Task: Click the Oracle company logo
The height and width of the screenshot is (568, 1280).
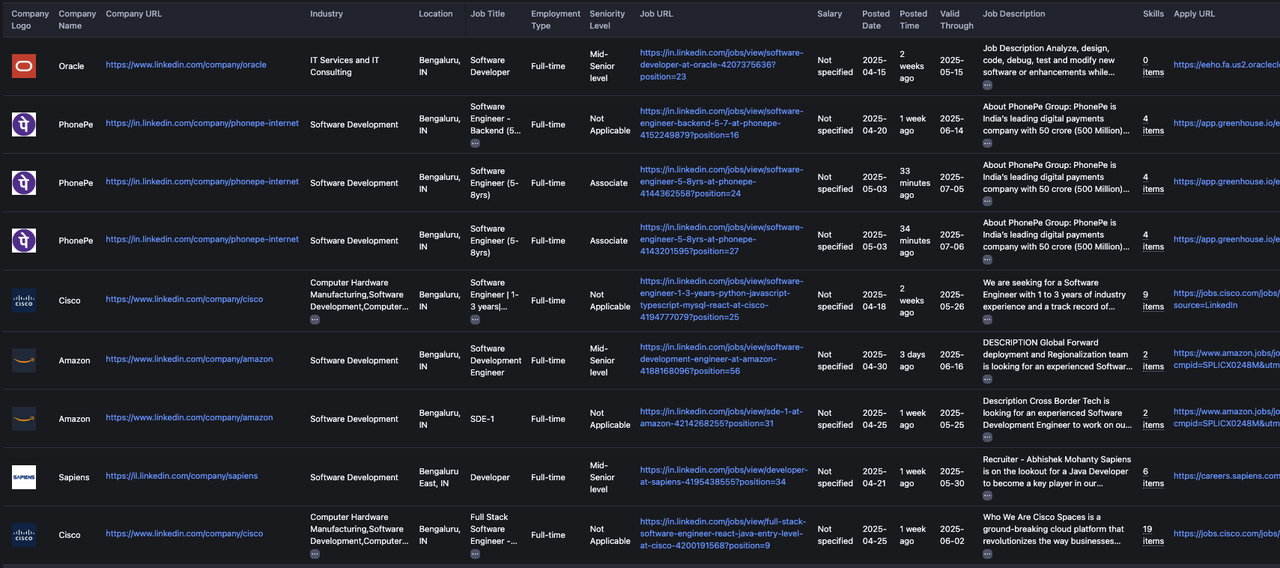Action: (24, 66)
